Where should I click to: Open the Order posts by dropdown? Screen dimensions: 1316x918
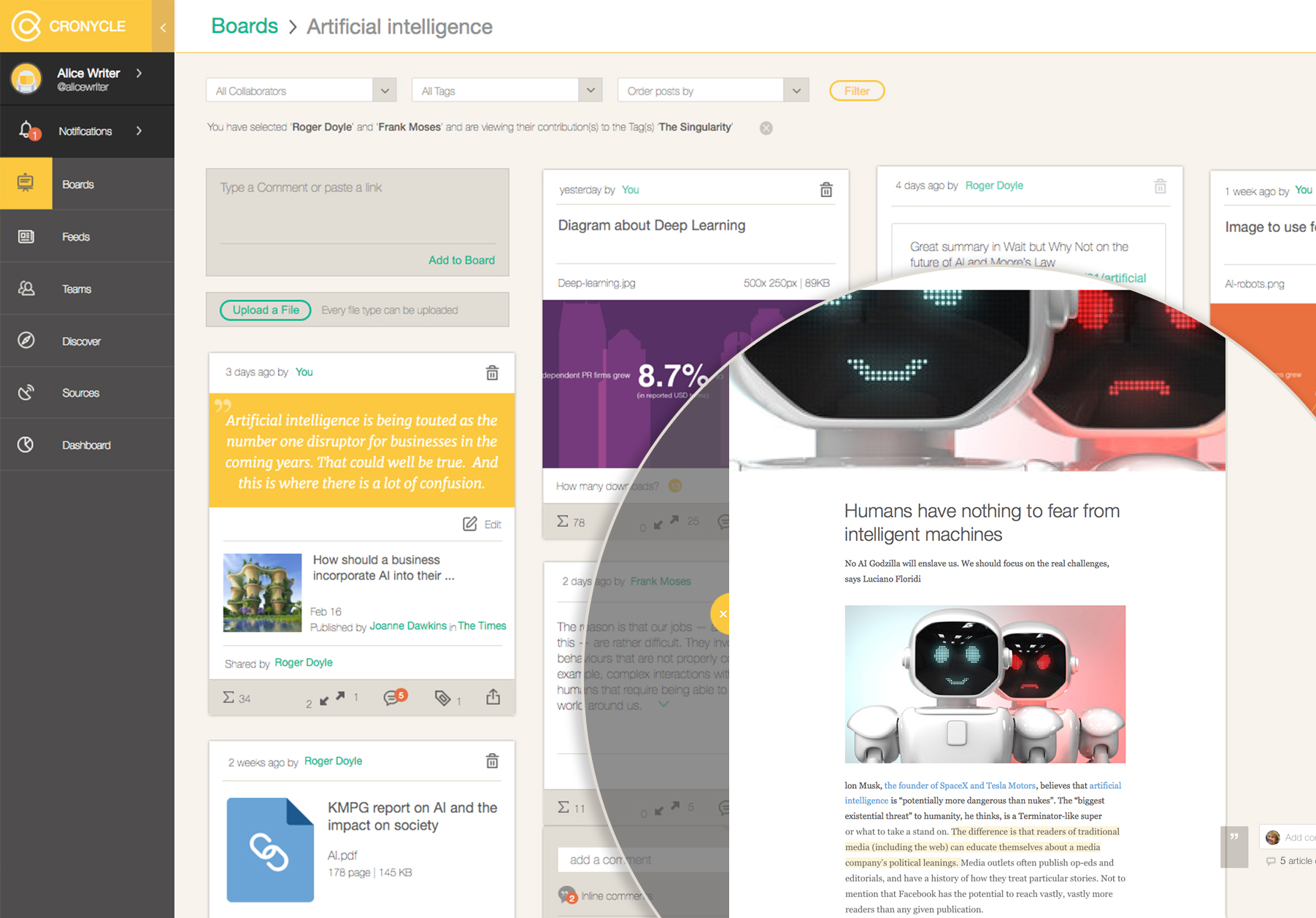pyautogui.click(x=712, y=90)
